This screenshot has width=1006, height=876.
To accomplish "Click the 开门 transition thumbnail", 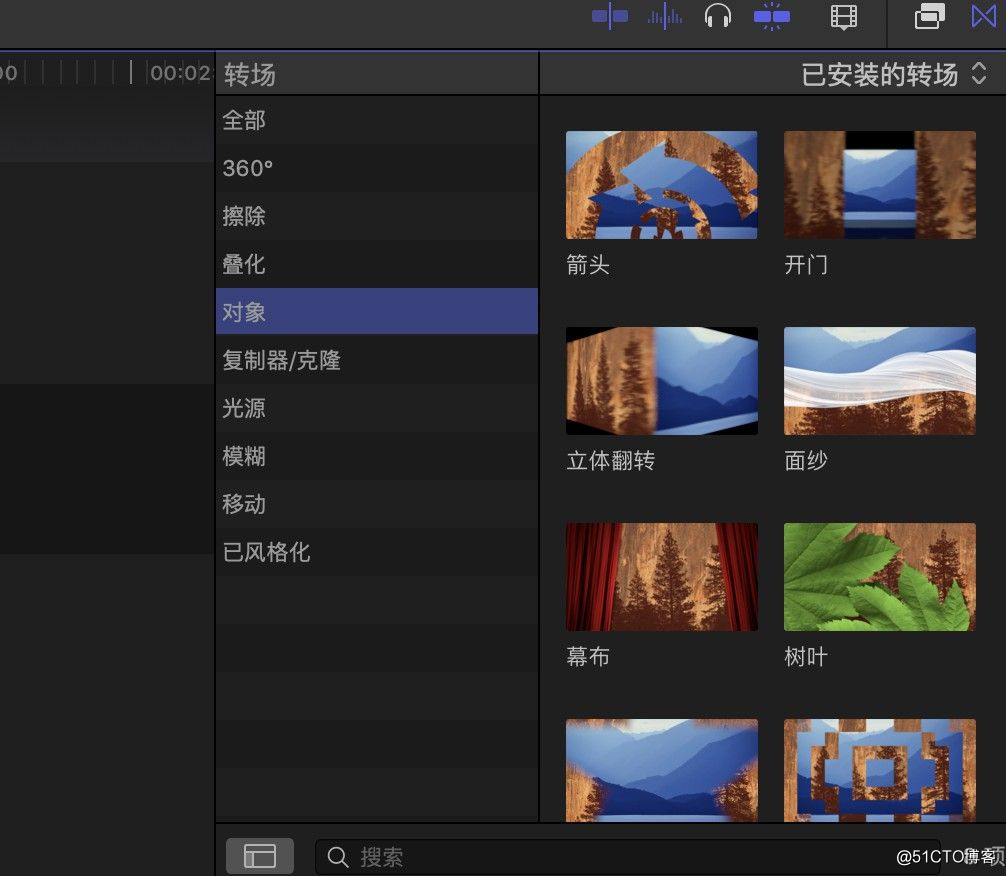I will tap(880, 185).
